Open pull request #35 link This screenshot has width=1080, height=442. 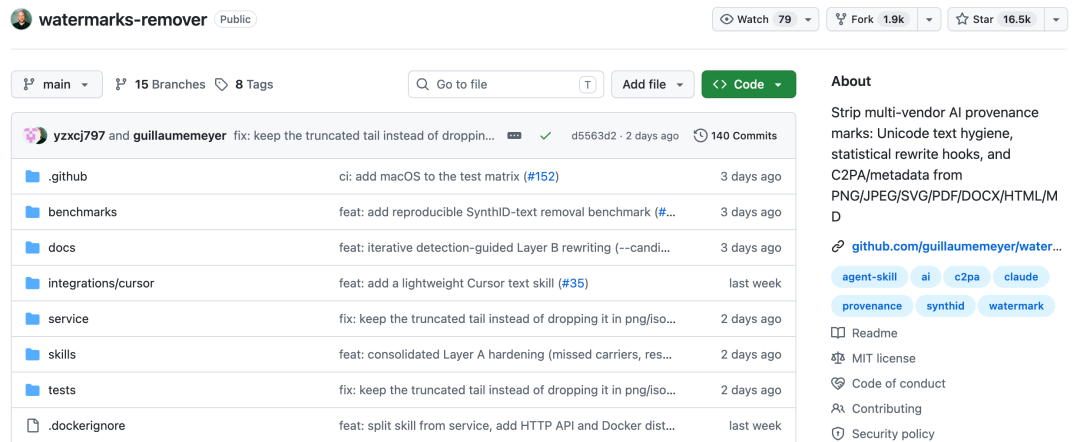tap(574, 283)
